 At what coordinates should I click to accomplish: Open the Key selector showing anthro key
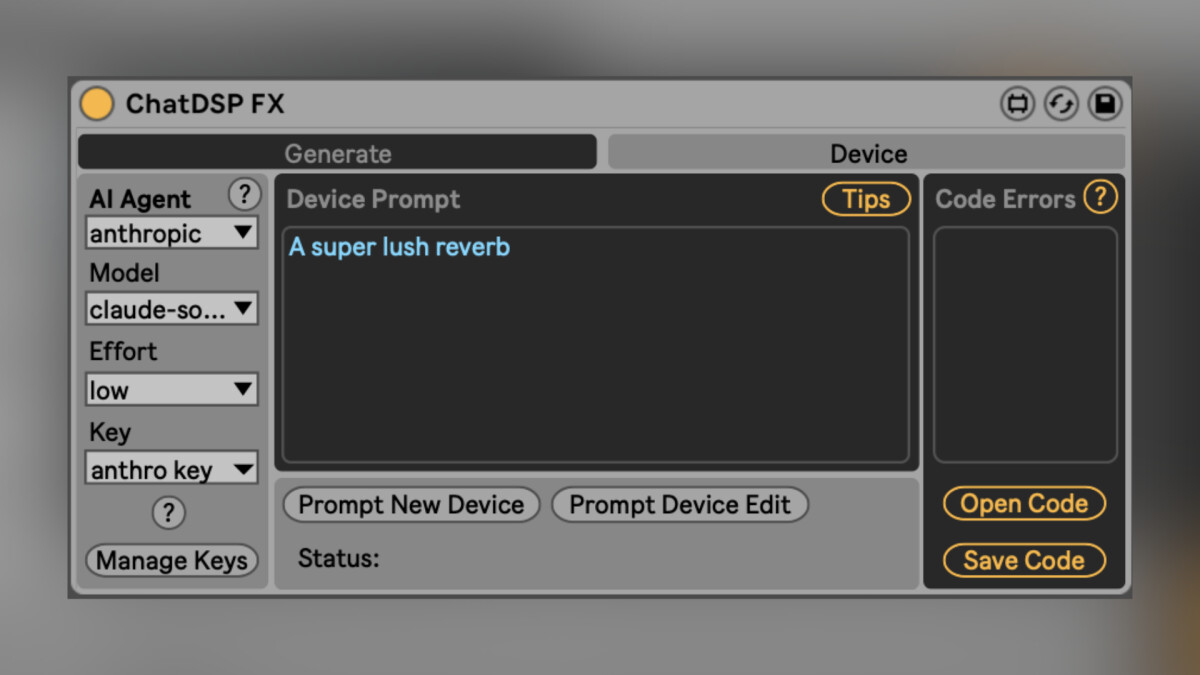(x=171, y=468)
